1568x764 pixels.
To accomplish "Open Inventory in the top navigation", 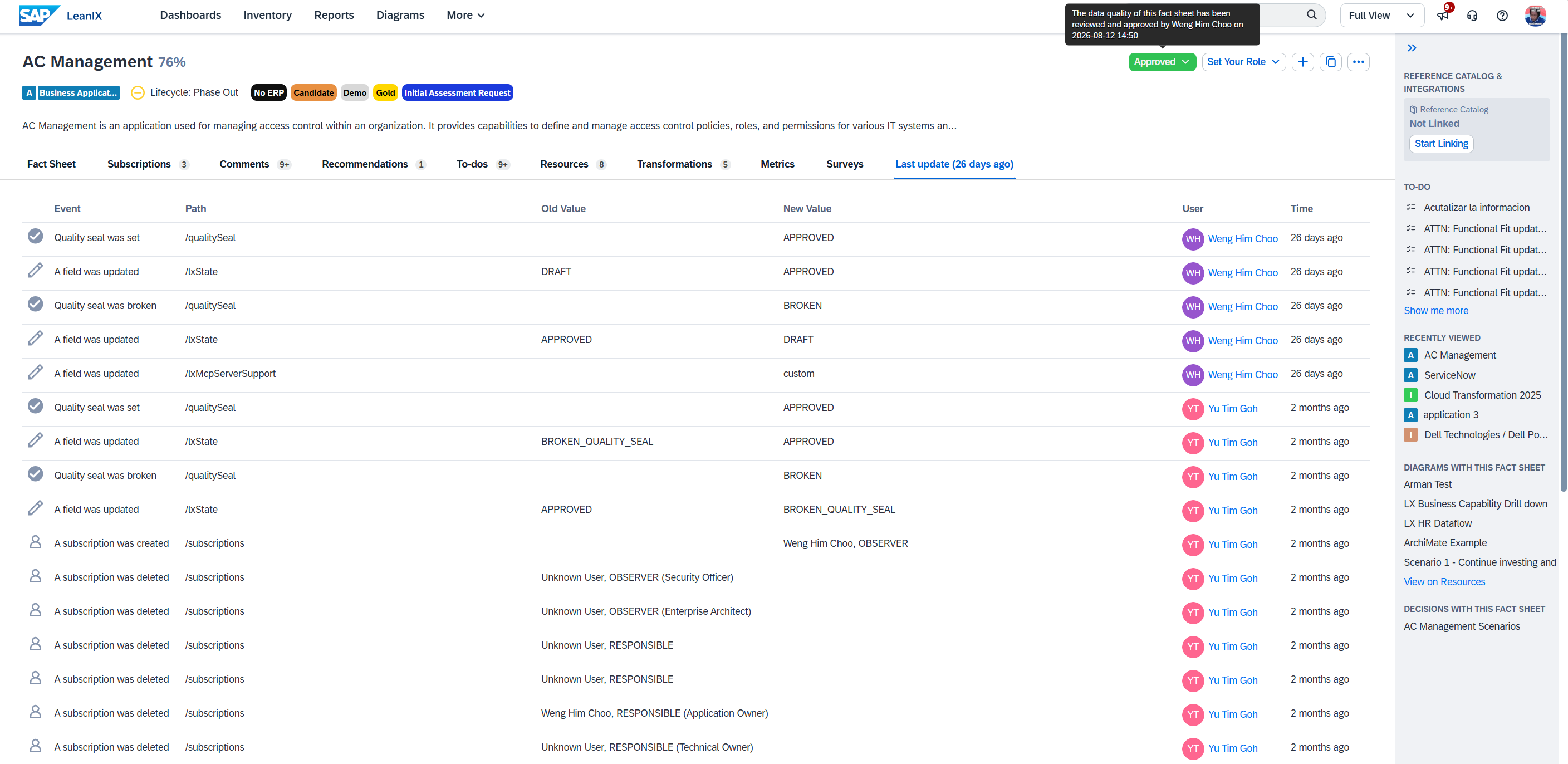I will [267, 15].
